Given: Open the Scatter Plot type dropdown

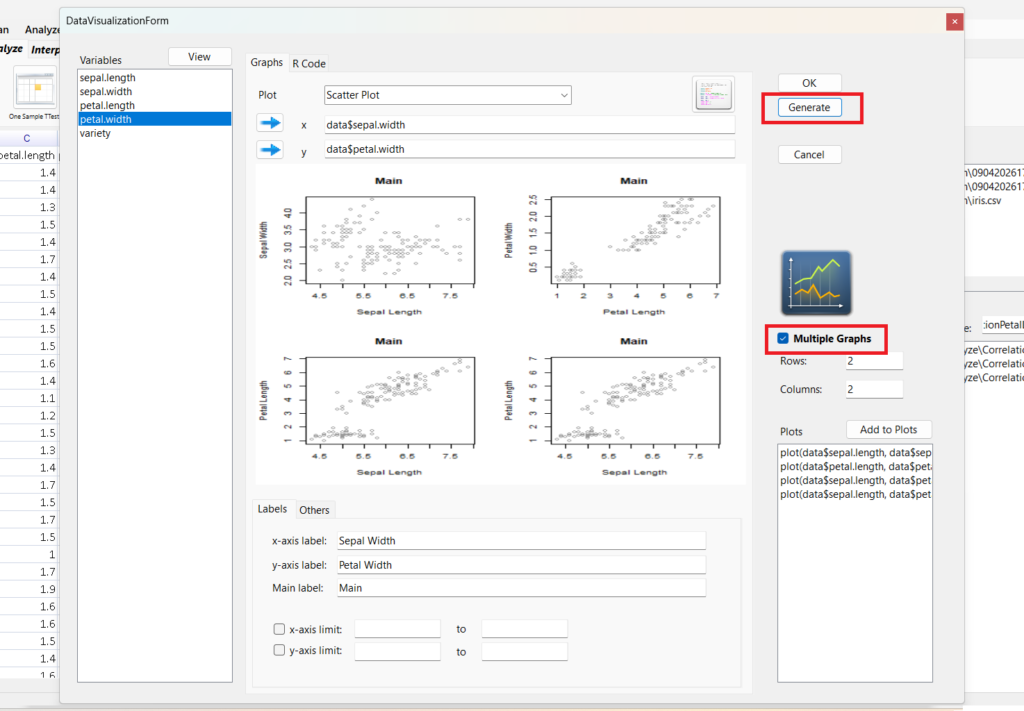Looking at the screenshot, I should pos(447,95).
